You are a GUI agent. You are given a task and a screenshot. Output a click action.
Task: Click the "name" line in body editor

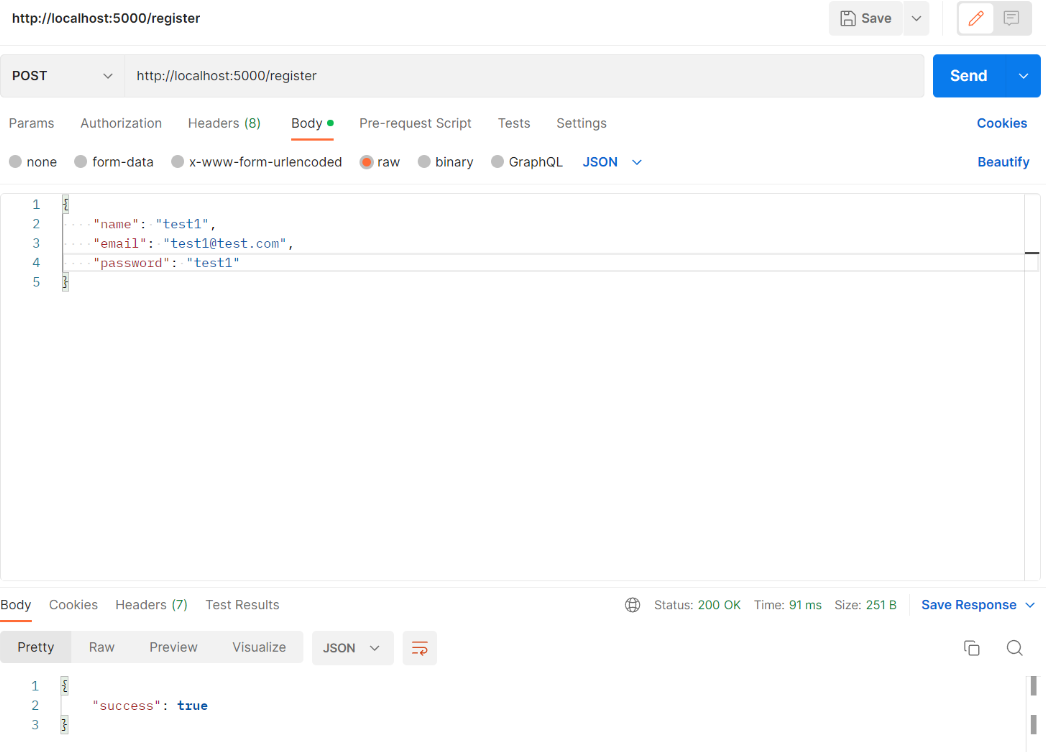(x=154, y=224)
